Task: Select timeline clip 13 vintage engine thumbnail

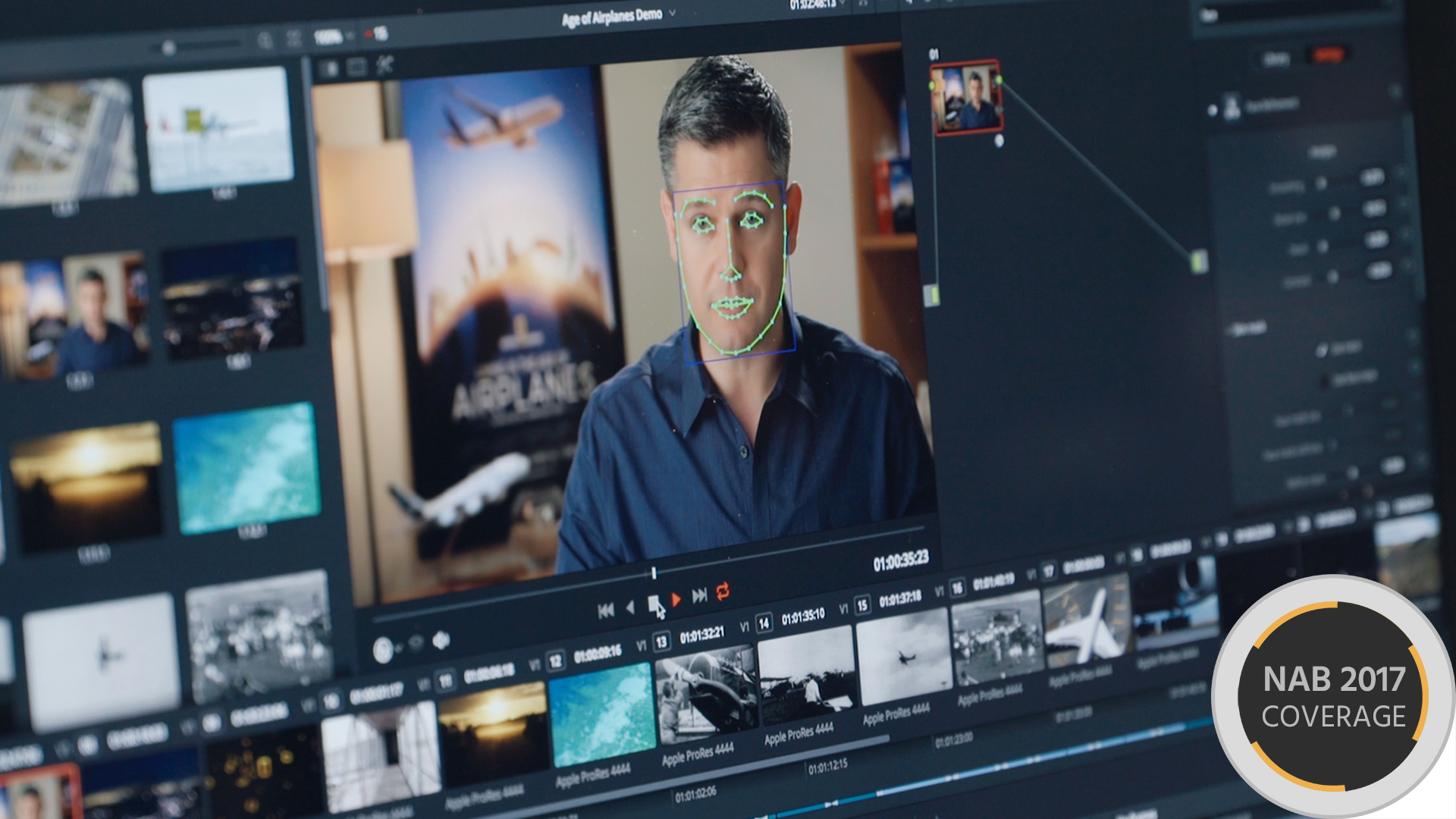Action: (x=707, y=695)
